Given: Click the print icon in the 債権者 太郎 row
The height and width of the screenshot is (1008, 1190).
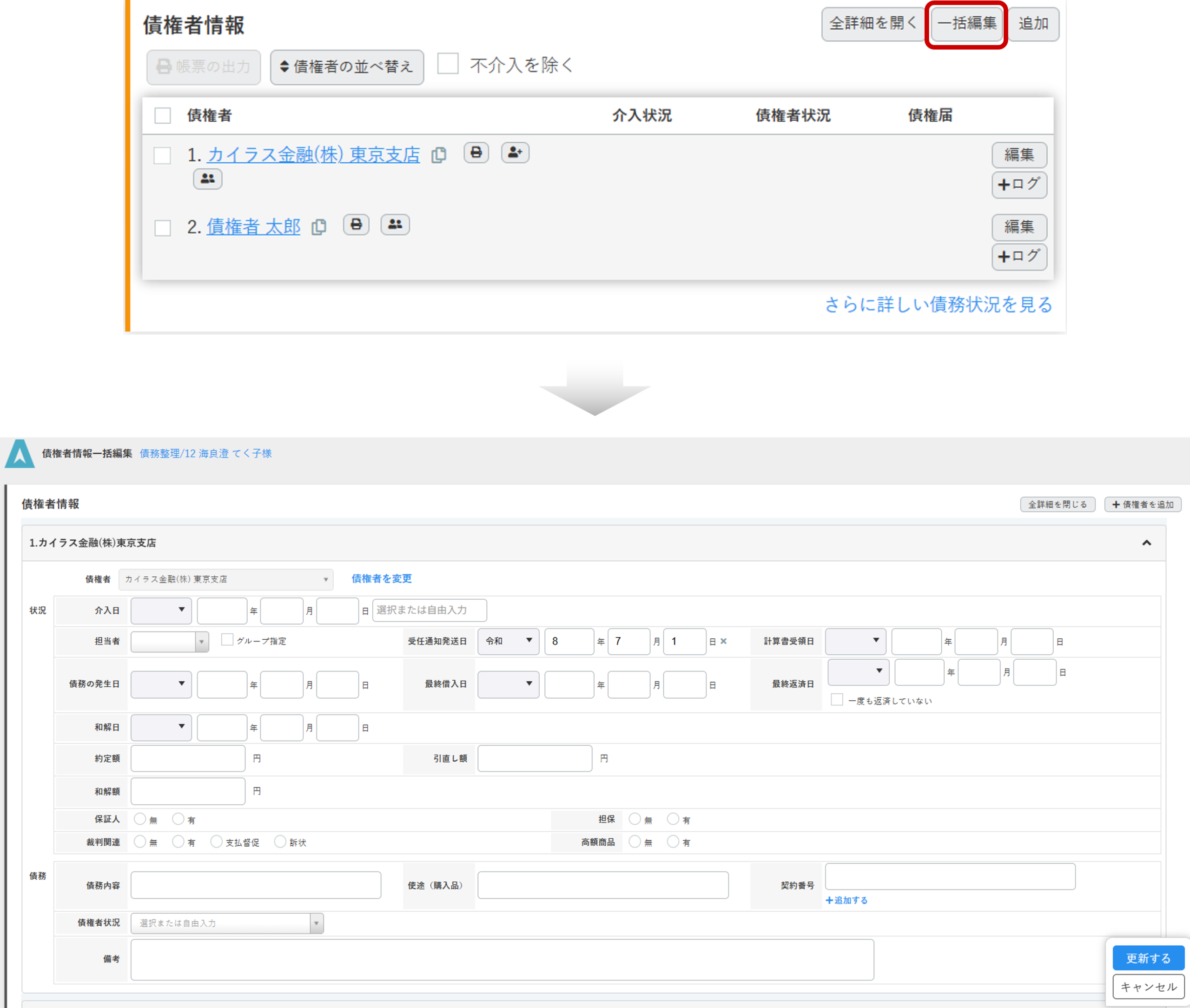Looking at the screenshot, I should (356, 225).
